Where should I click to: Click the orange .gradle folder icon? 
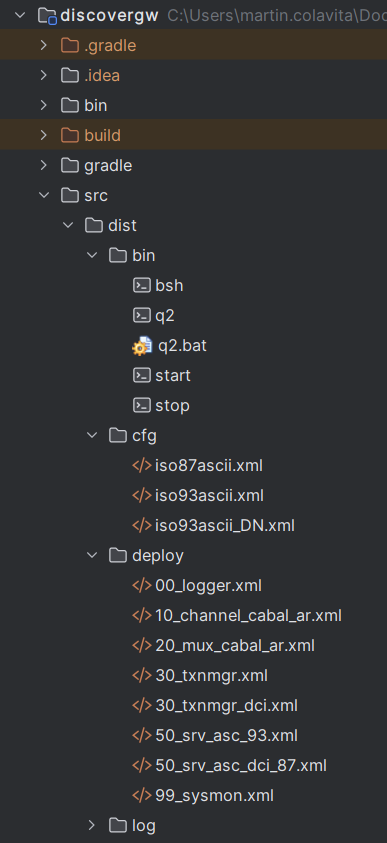(x=70, y=46)
